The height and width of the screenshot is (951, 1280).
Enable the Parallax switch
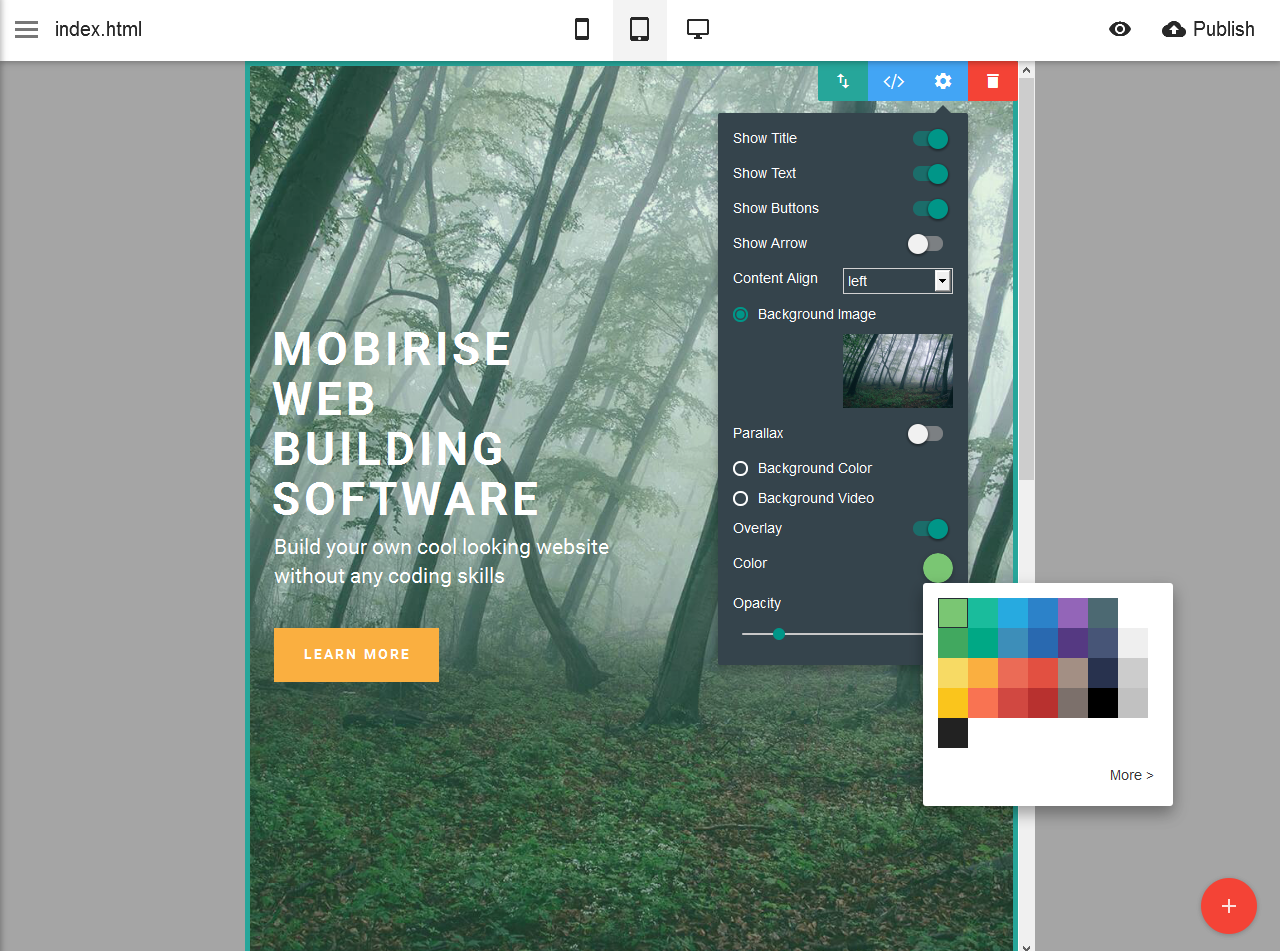coord(926,434)
